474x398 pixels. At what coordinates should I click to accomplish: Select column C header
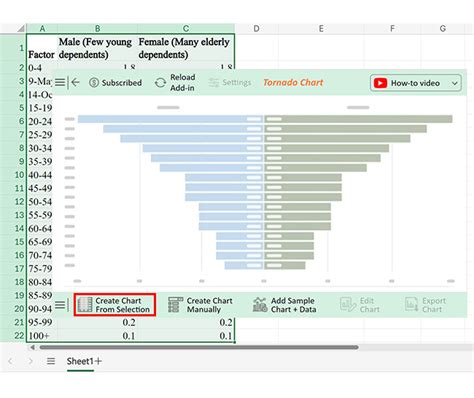point(186,29)
